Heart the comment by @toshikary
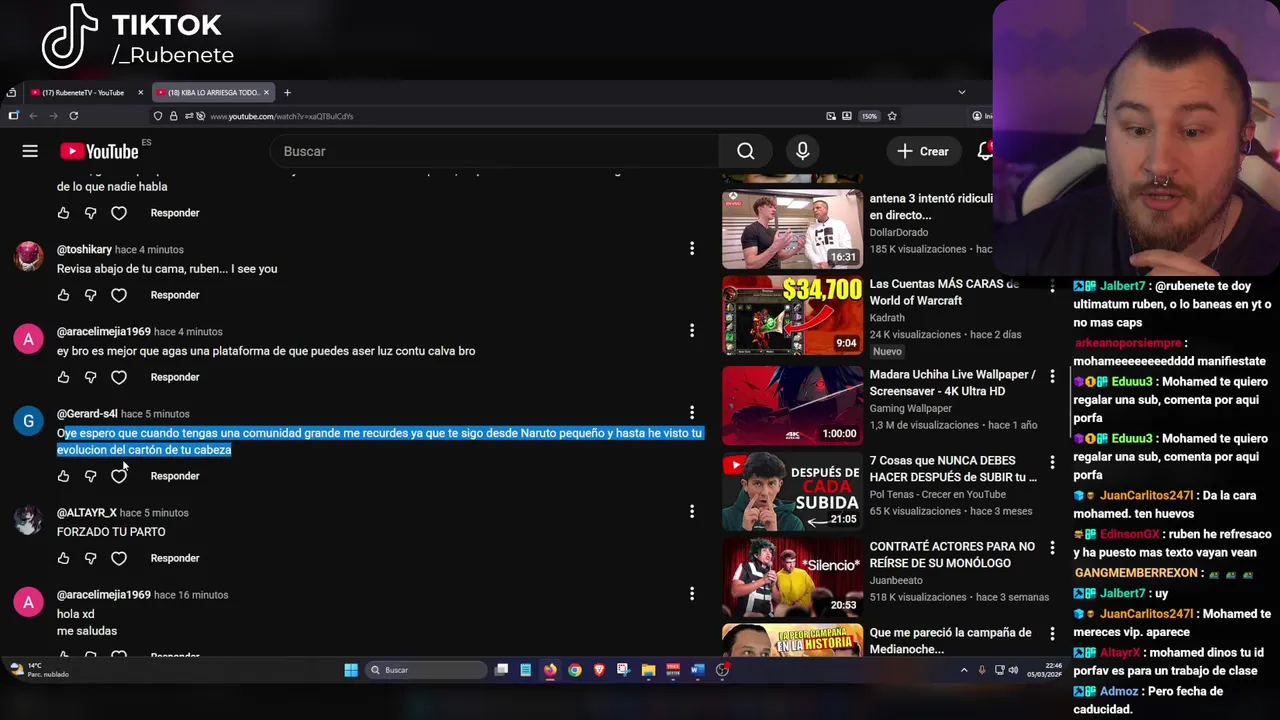 pos(119,295)
